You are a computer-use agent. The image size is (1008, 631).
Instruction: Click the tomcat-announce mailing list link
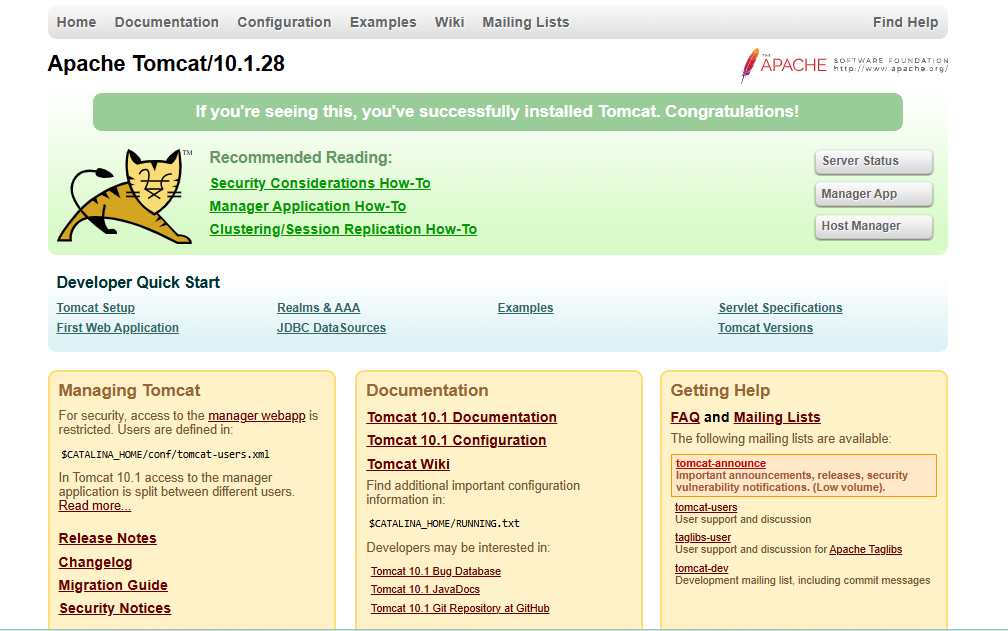pos(720,463)
